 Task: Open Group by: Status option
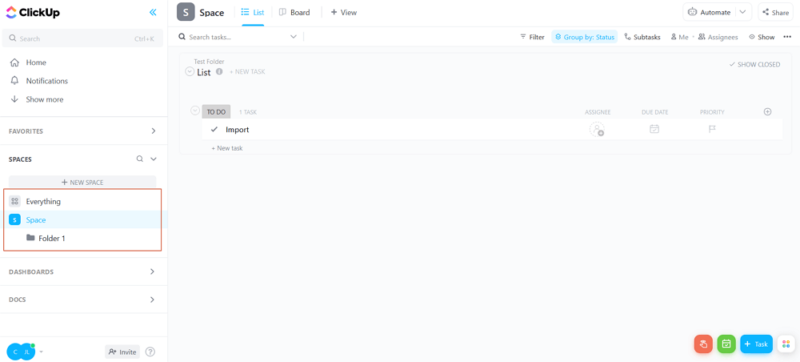point(584,37)
